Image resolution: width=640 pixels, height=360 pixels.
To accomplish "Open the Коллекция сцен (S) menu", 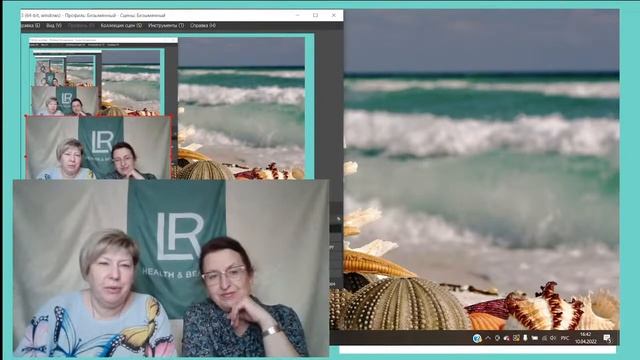I will (x=121, y=25).
